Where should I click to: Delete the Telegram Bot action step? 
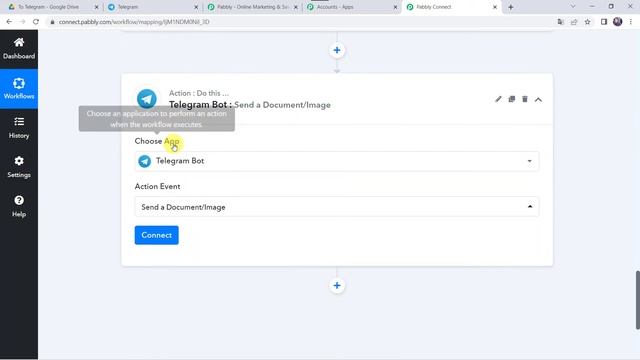[525, 99]
